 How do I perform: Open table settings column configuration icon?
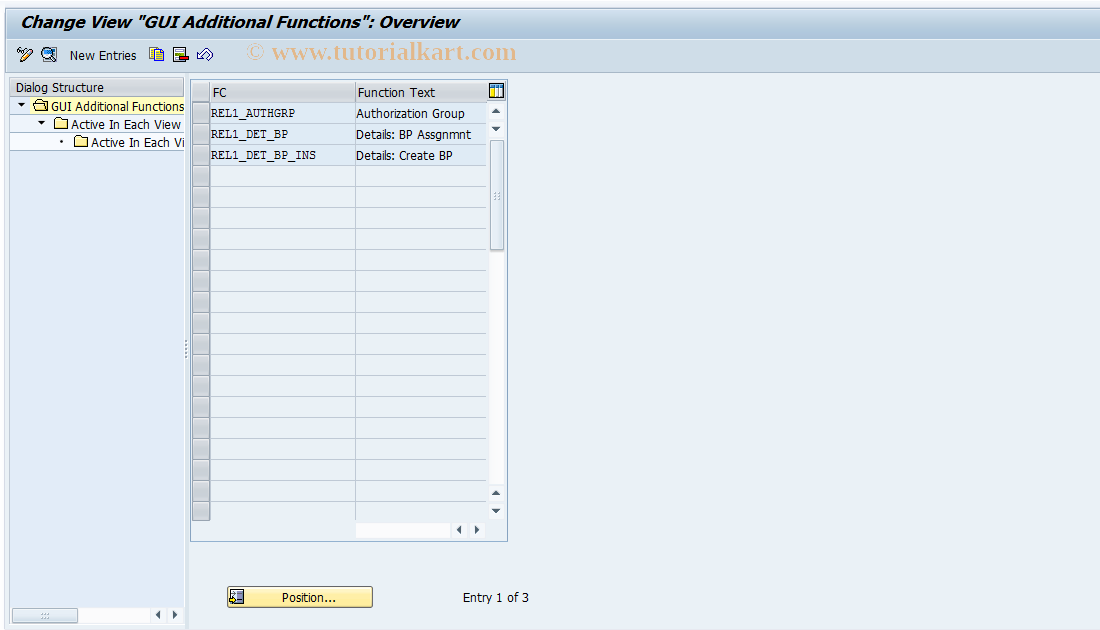pyautogui.click(x=496, y=91)
